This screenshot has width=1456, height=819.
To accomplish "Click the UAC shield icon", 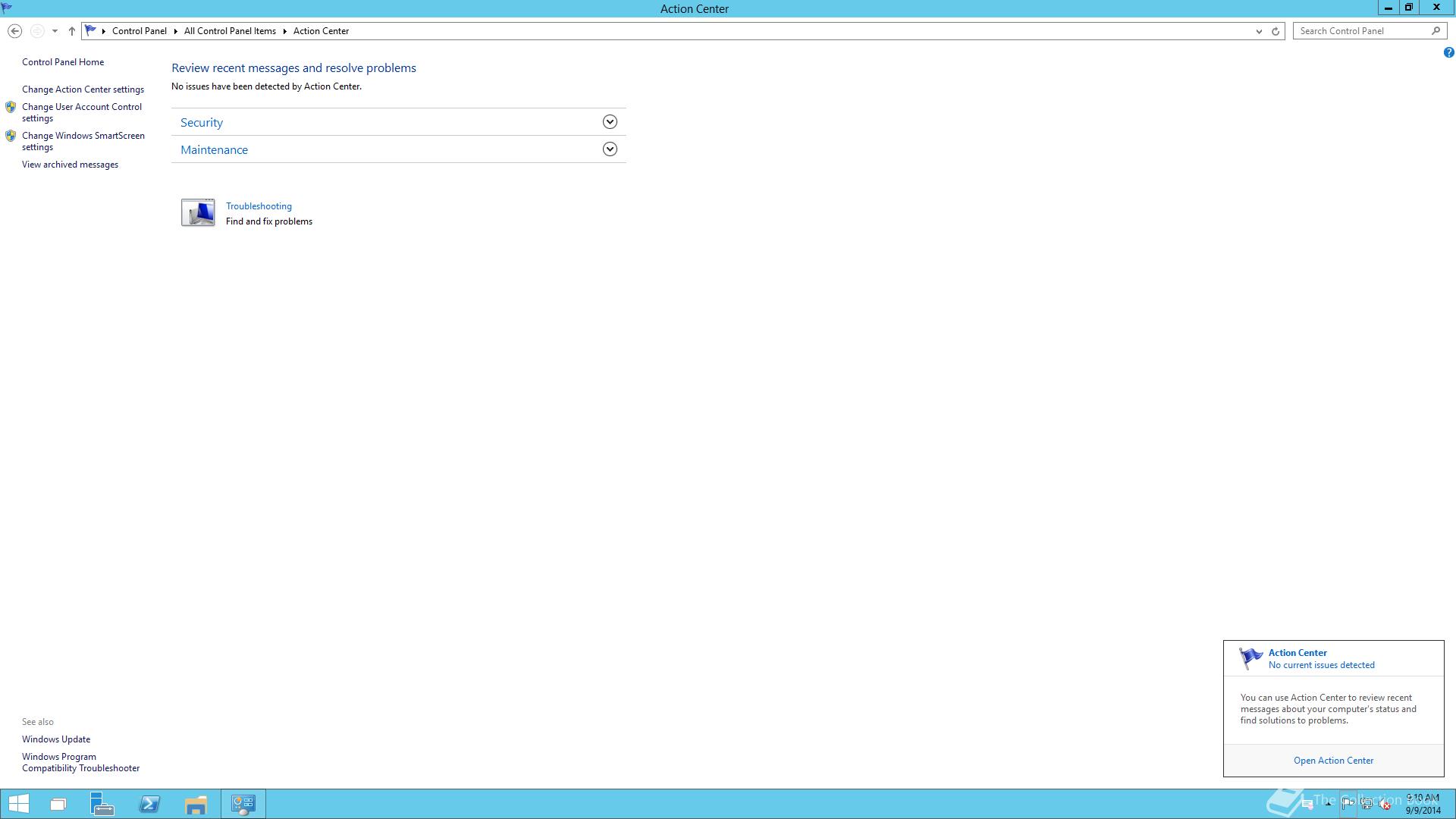I will [11, 107].
